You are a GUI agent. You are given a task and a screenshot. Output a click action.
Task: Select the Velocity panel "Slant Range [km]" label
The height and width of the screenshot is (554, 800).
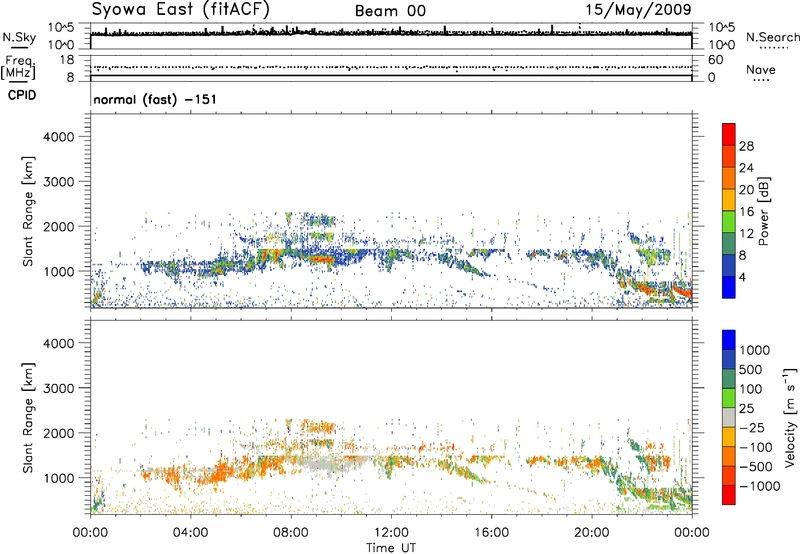(28, 417)
